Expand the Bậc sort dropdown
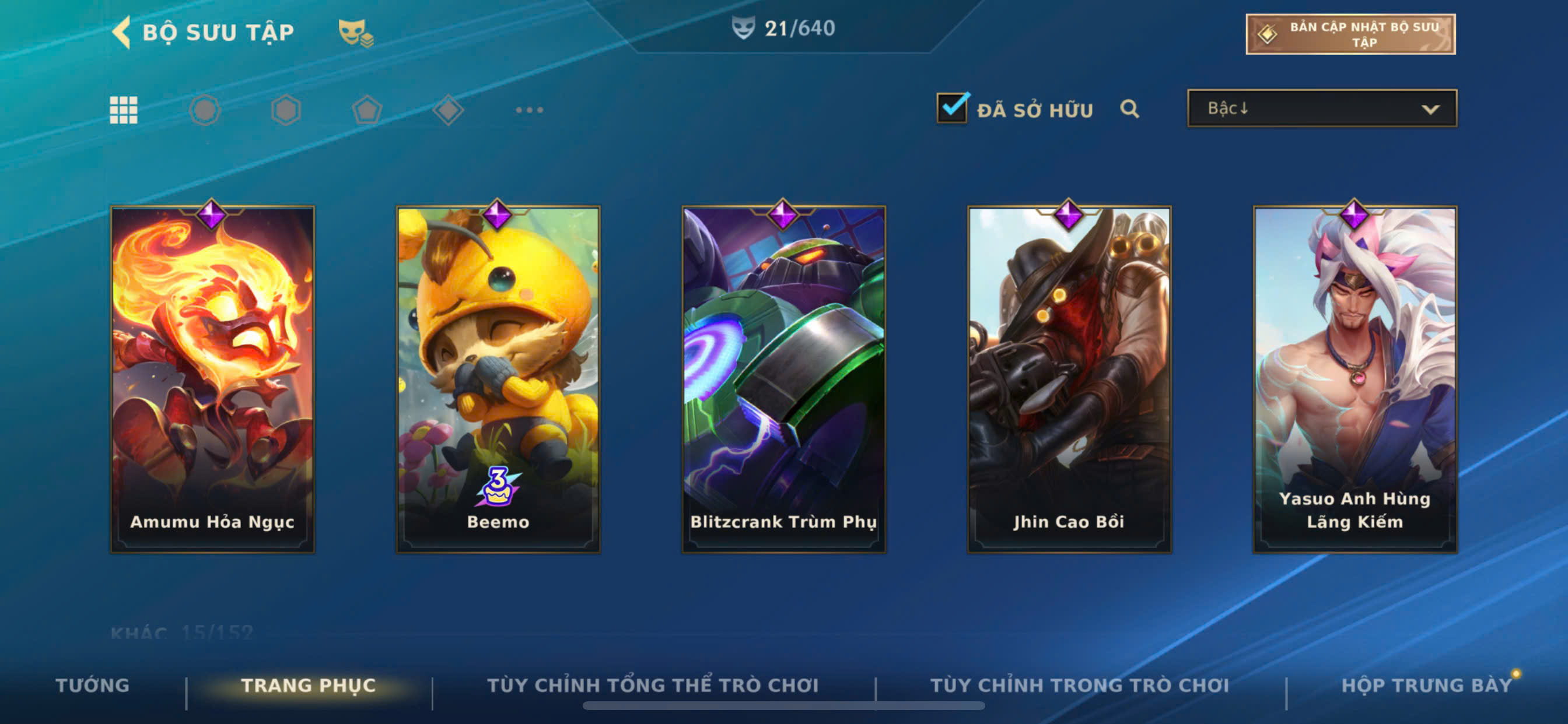The height and width of the screenshot is (724, 1568). (1322, 108)
